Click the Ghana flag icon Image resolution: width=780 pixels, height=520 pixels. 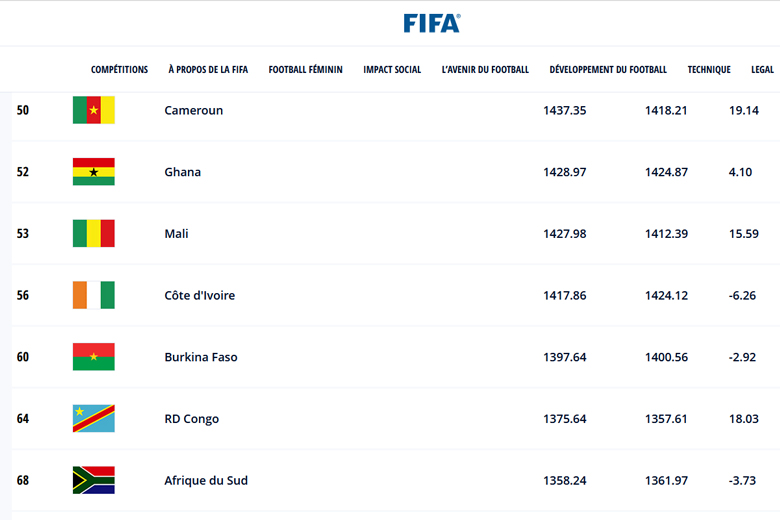(94, 172)
